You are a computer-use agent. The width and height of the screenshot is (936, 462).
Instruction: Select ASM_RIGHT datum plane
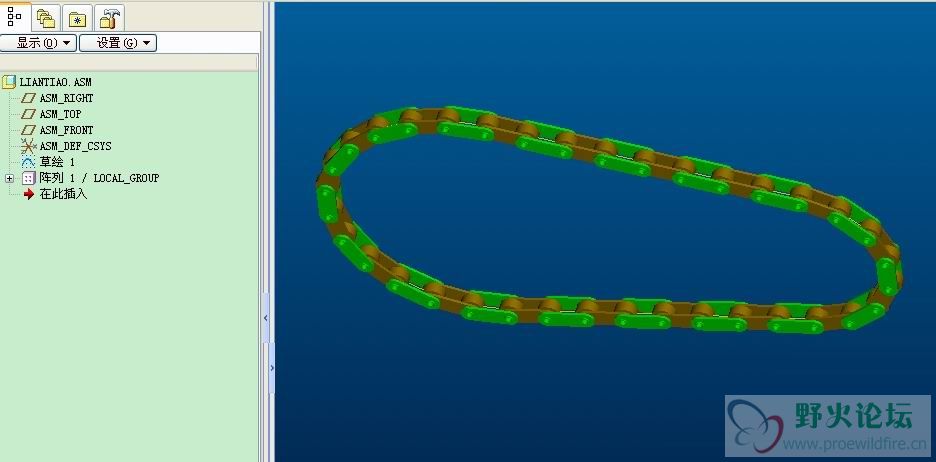[66, 98]
